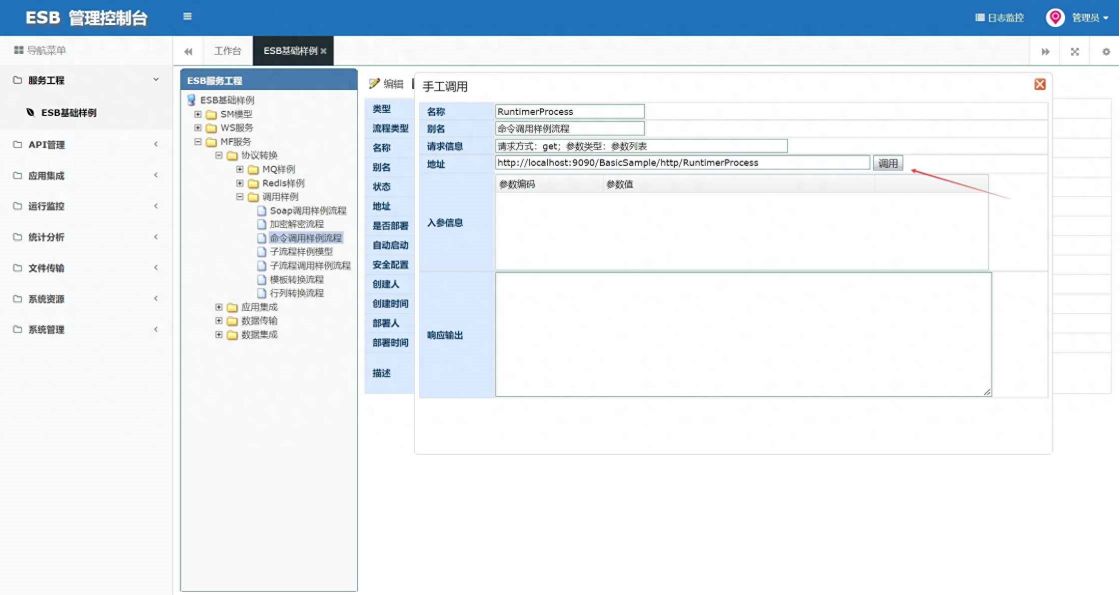Expand the 系统管理 sidebar menu
Image resolution: width=1120 pixels, height=595 pixels.
[x=86, y=329]
